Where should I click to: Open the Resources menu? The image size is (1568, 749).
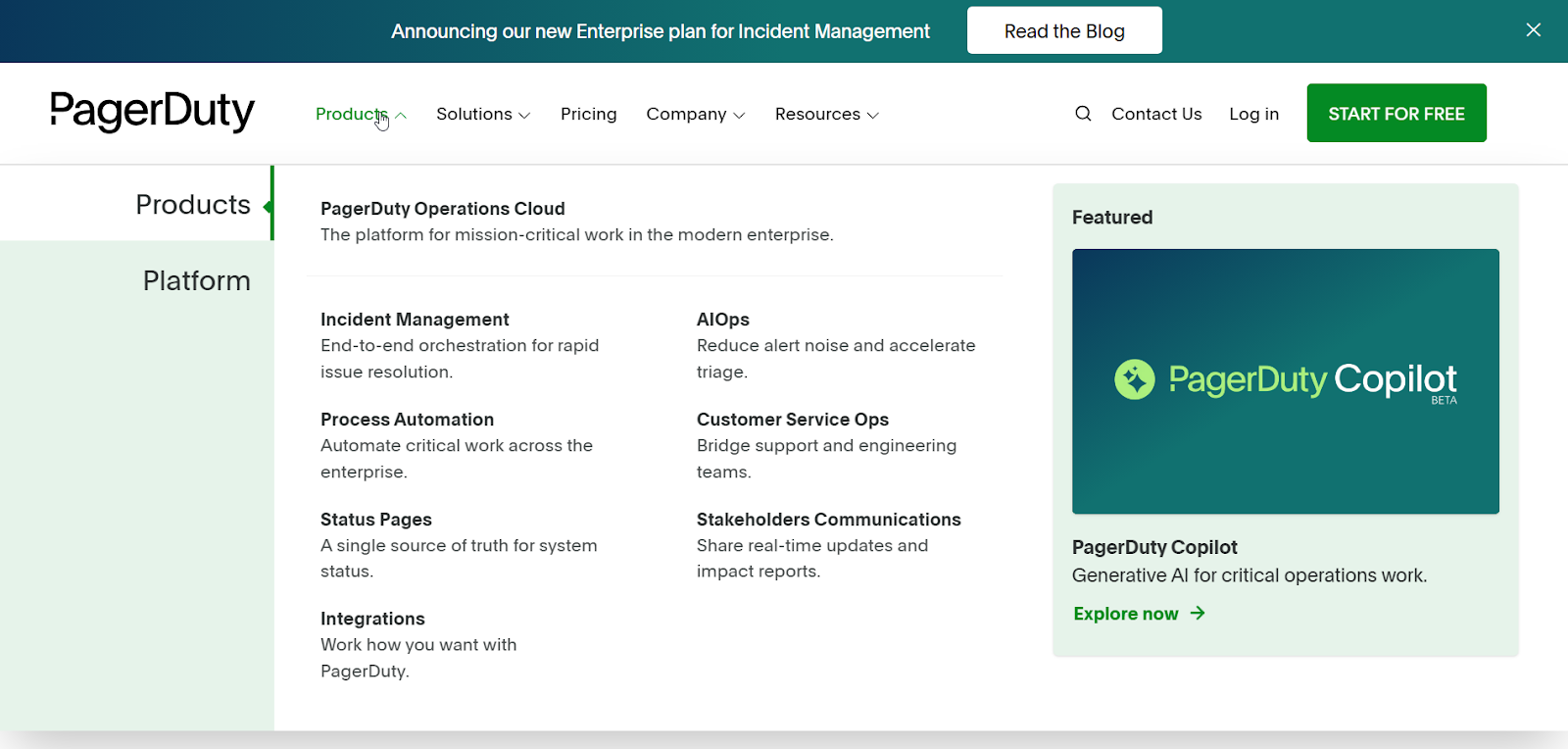click(x=817, y=114)
